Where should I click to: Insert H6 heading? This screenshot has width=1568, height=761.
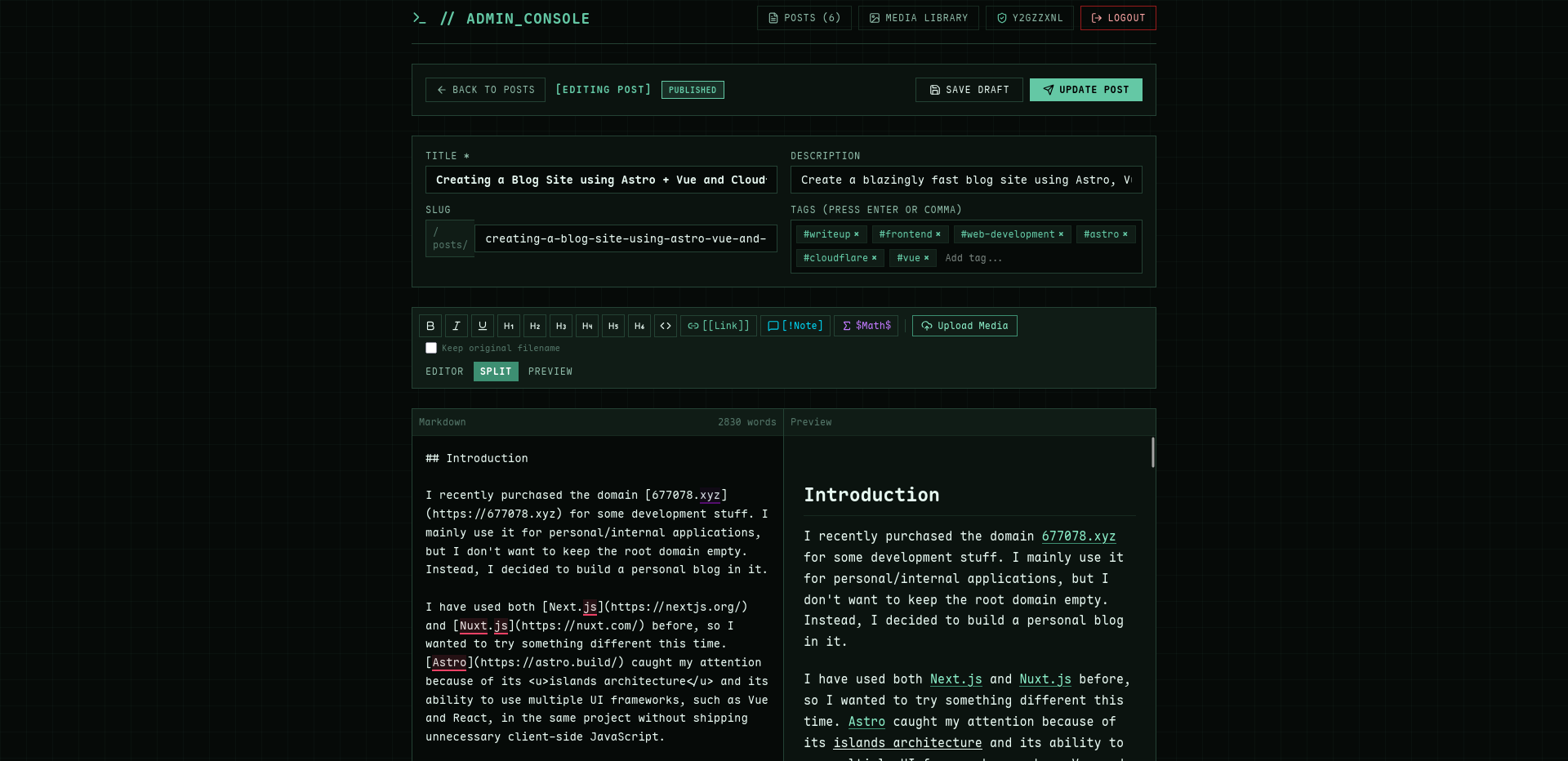pos(639,326)
